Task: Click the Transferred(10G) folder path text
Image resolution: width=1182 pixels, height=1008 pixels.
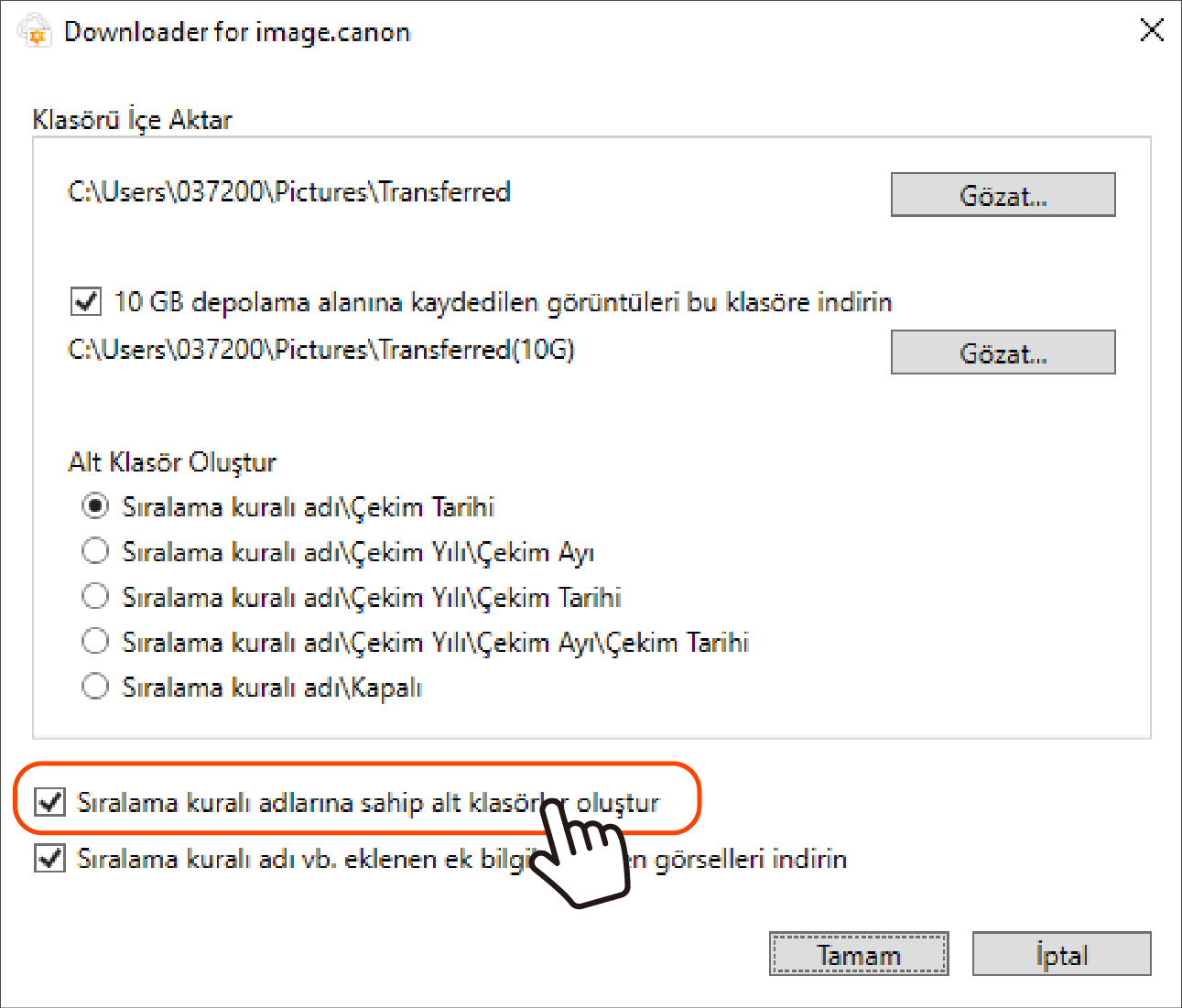Action: [x=321, y=350]
